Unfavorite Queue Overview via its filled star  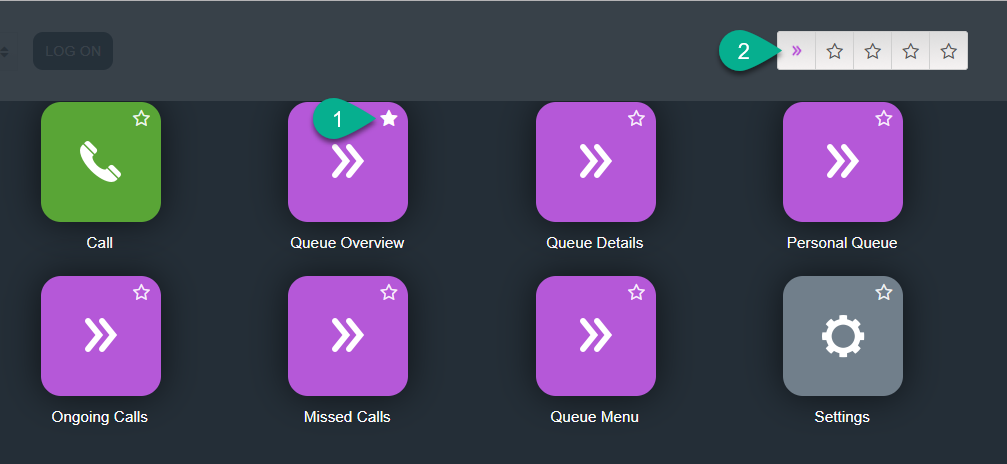(389, 118)
